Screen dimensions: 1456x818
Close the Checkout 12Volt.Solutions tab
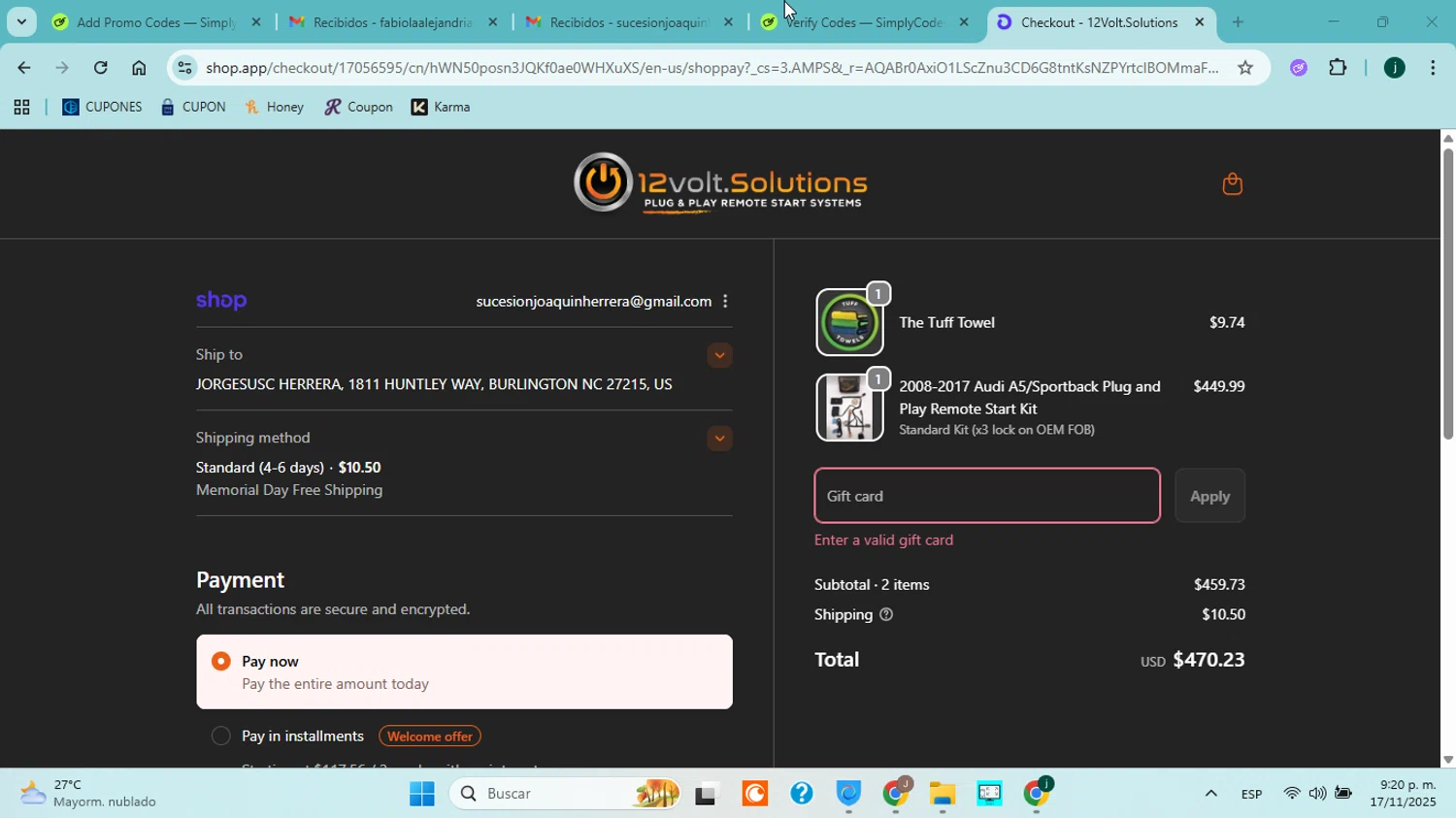[1199, 22]
